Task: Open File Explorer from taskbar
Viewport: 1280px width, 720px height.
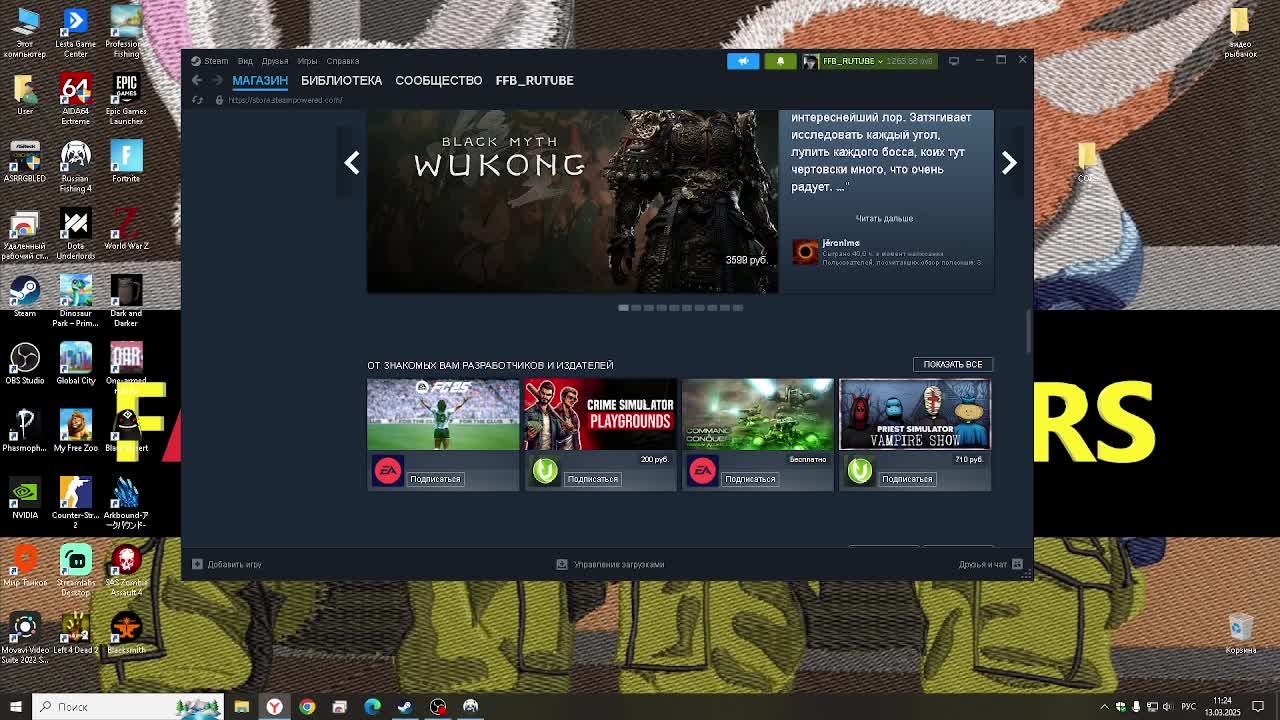Action: coord(241,707)
